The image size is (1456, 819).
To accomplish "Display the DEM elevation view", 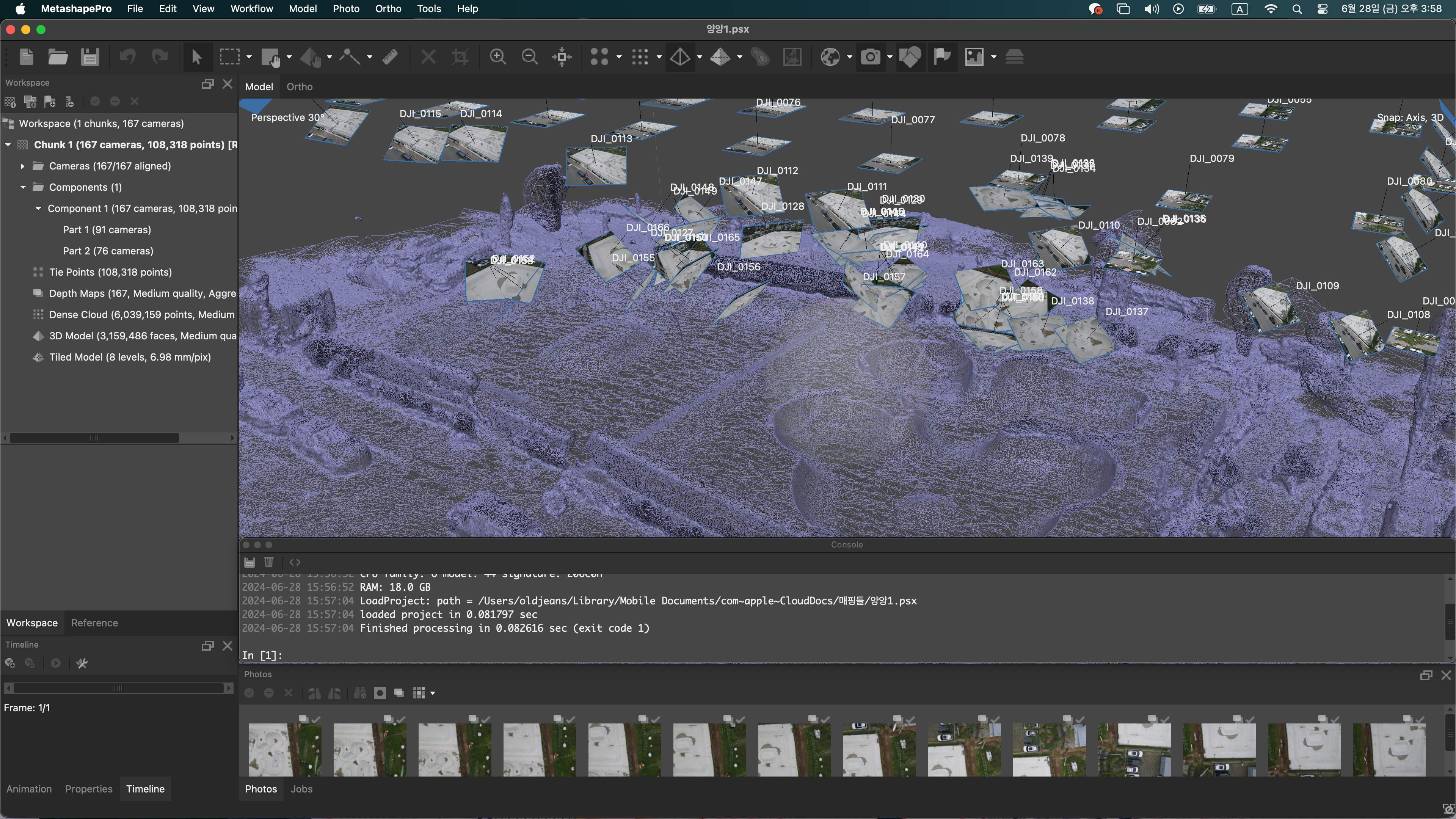I will tap(761, 56).
